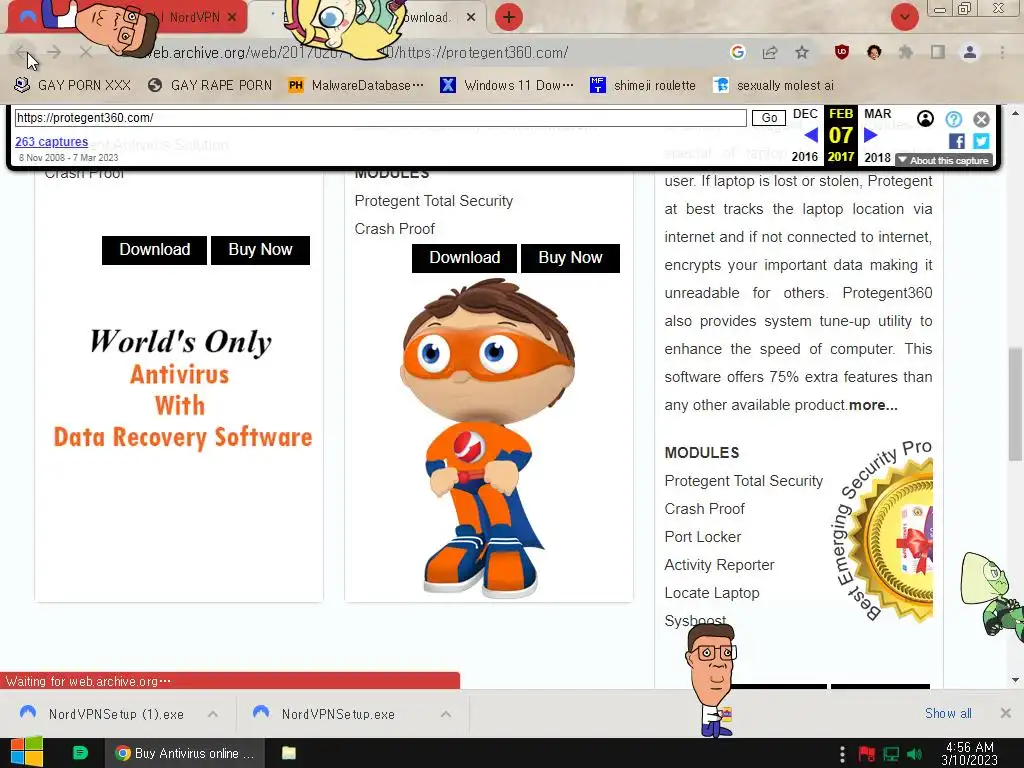The width and height of the screenshot is (1024, 768).
Task: Click the more... link in description
Action: tap(873, 405)
